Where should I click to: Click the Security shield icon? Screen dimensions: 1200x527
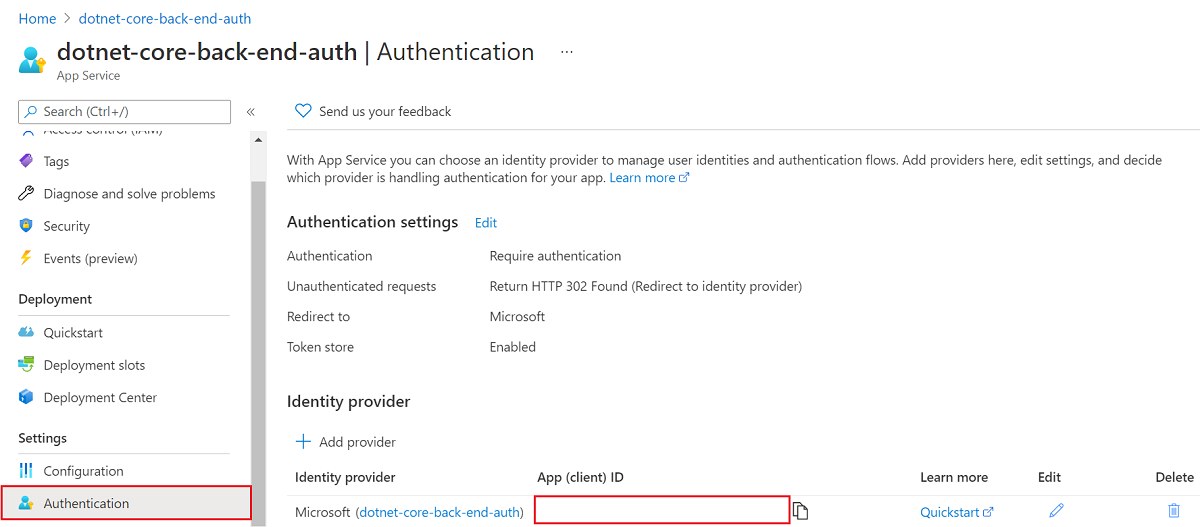[x=26, y=226]
